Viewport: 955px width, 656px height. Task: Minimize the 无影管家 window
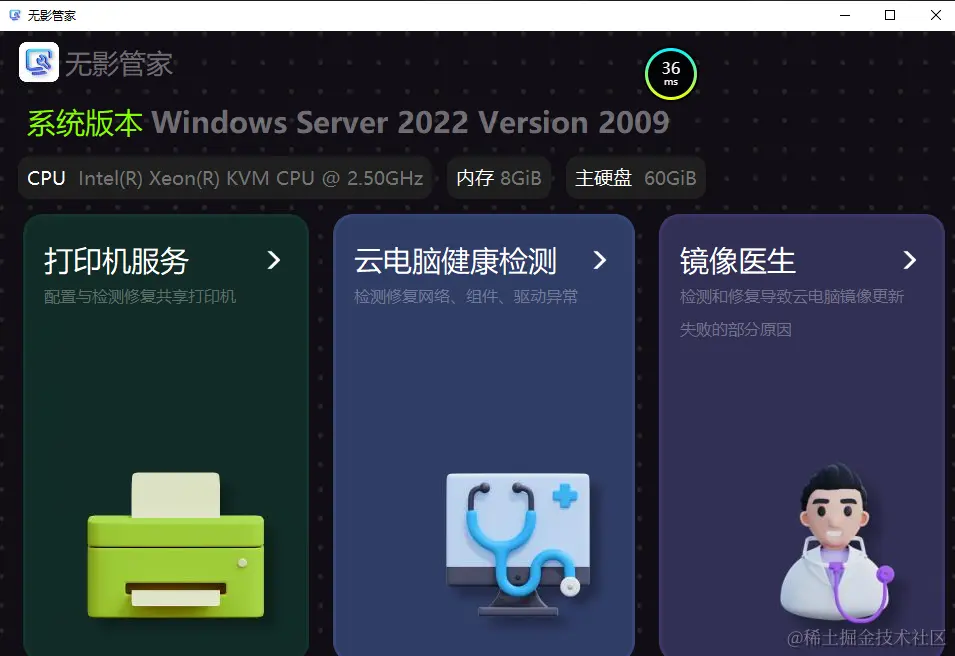[x=845, y=15]
